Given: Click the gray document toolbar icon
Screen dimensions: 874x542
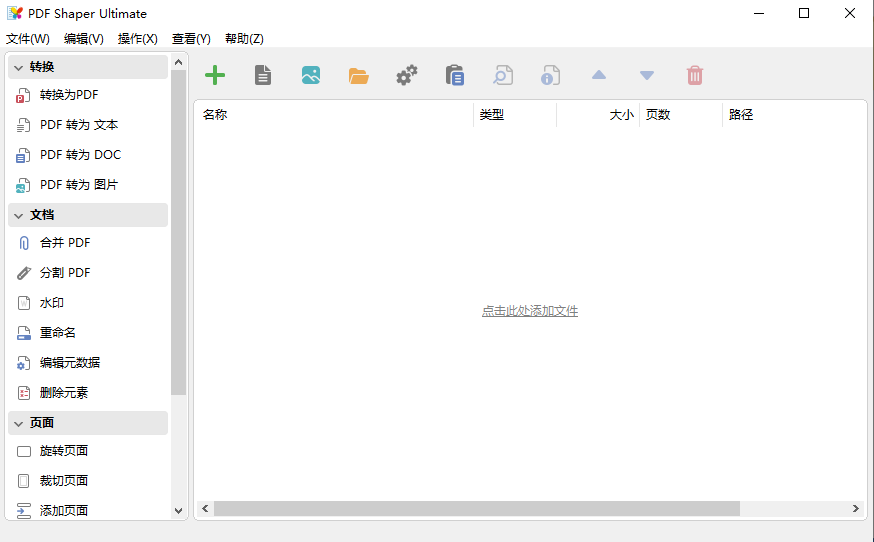Looking at the screenshot, I should click(x=263, y=75).
